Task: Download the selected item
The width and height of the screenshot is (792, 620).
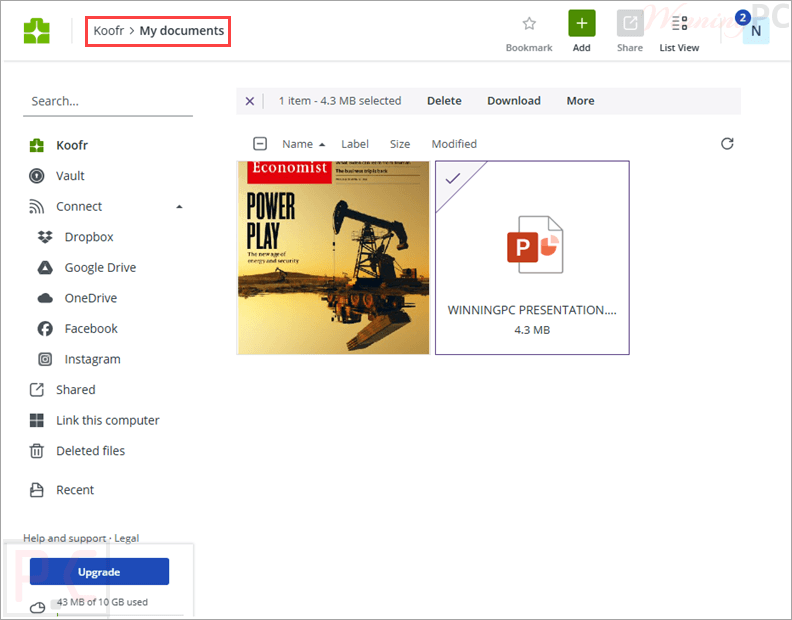Action: click(x=514, y=101)
